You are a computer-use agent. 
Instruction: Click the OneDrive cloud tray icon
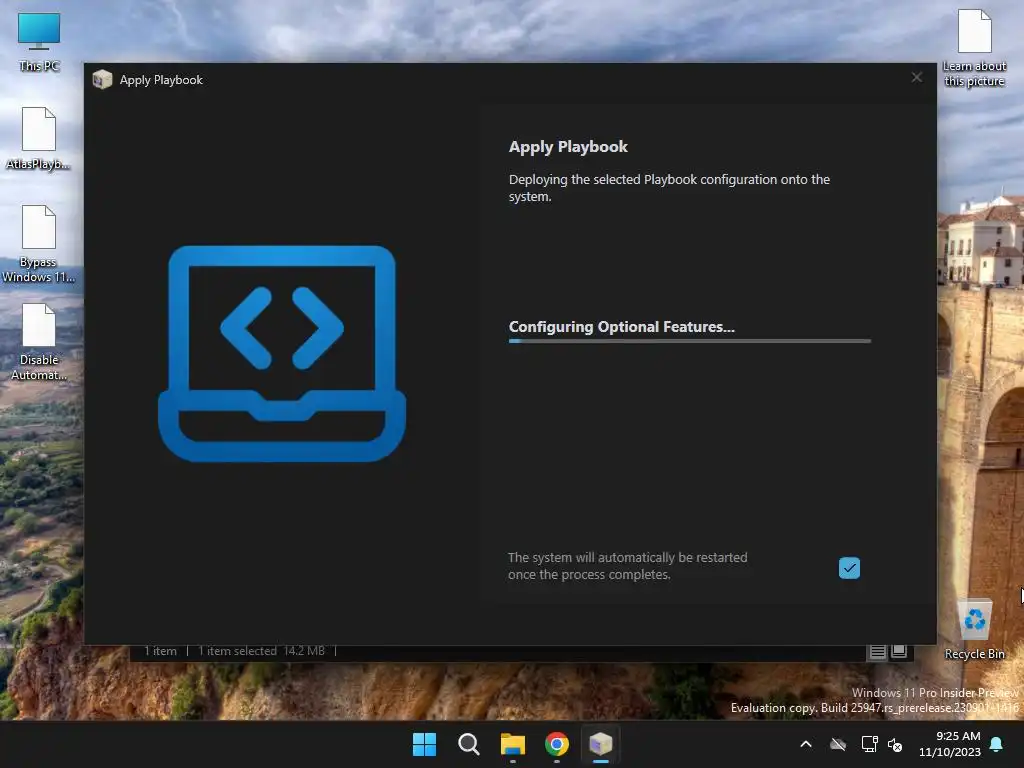pos(838,744)
